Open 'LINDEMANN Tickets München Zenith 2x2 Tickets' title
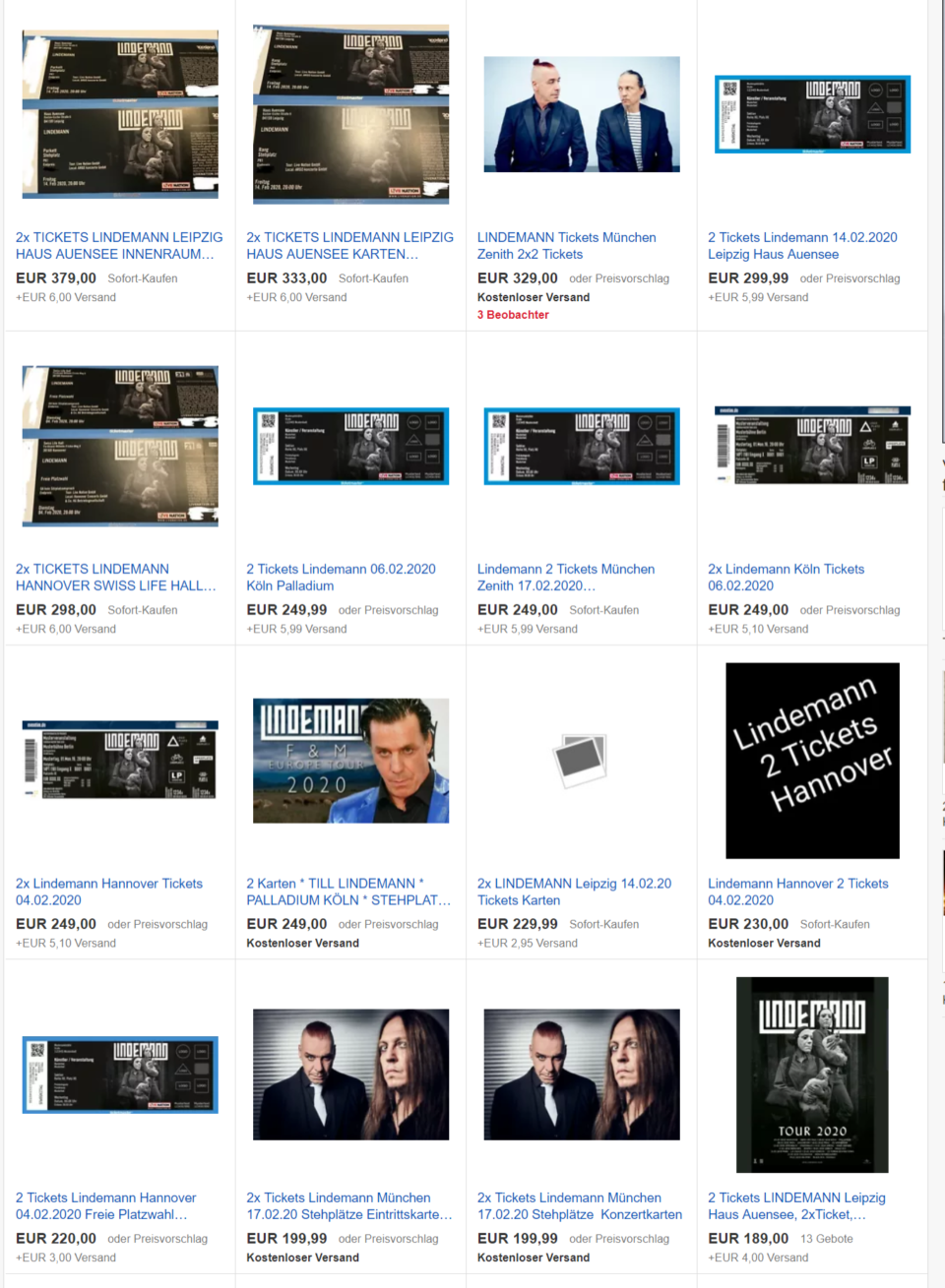Screen dimensions: 945x1288 click(566, 245)
